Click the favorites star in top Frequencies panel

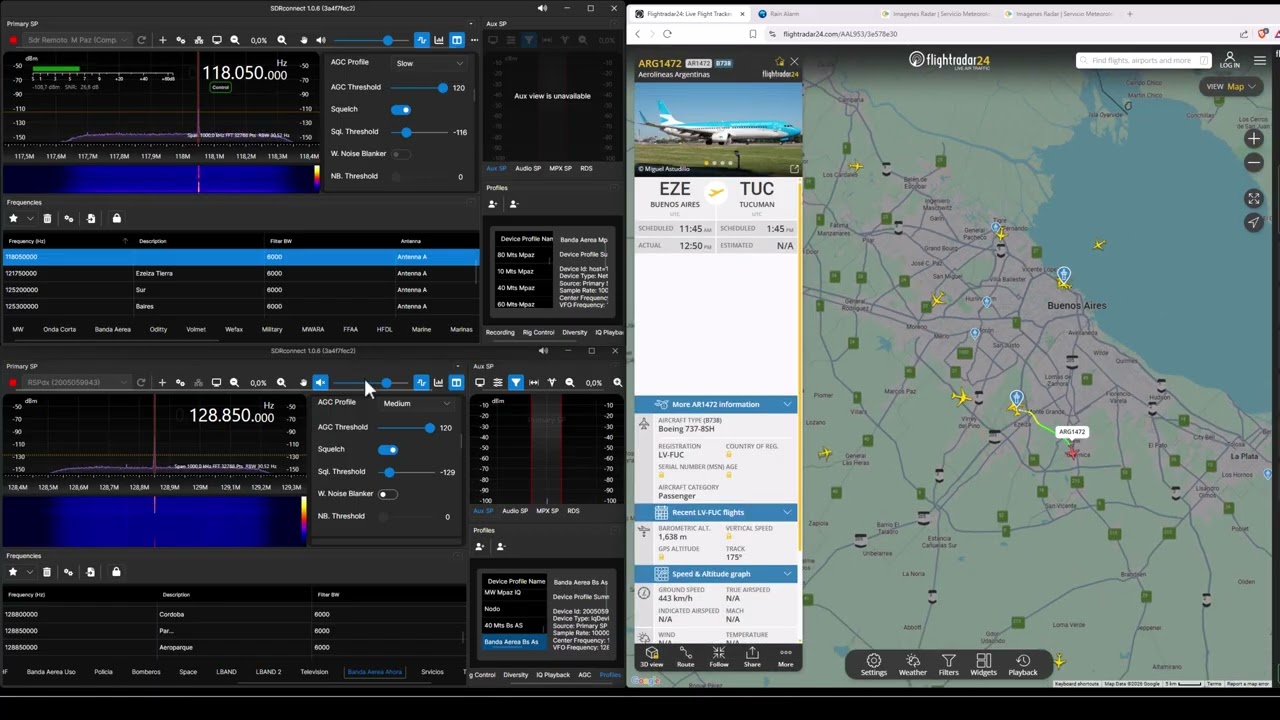[x=13, y=218]
